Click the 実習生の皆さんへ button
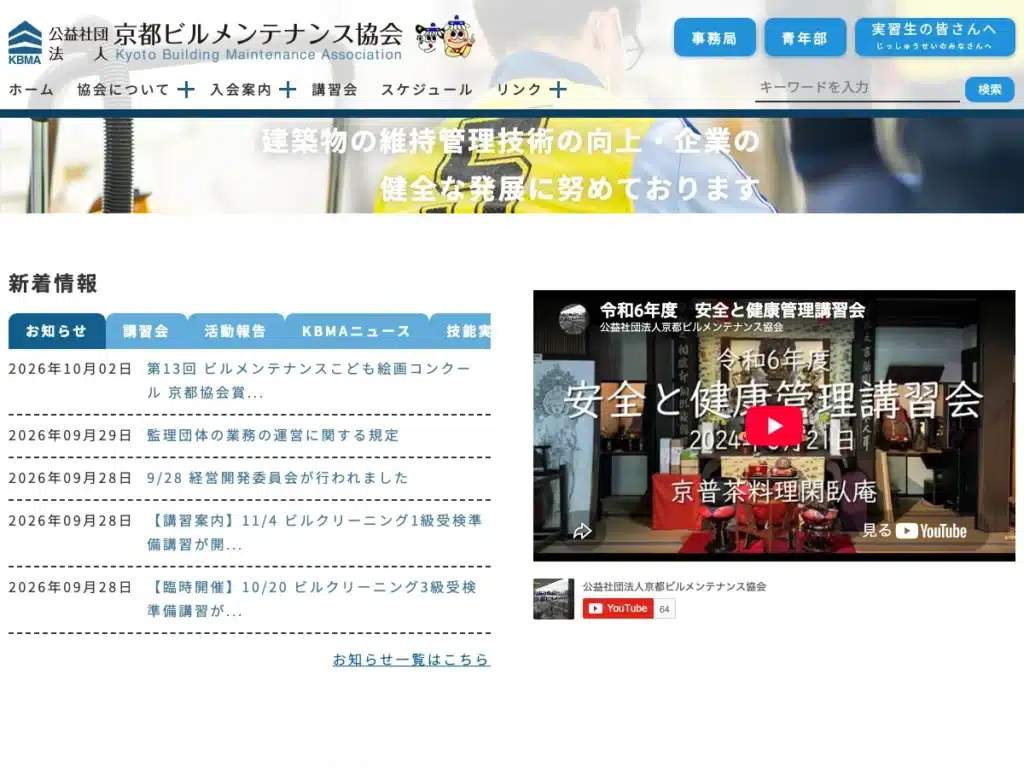 click(935, 37)
